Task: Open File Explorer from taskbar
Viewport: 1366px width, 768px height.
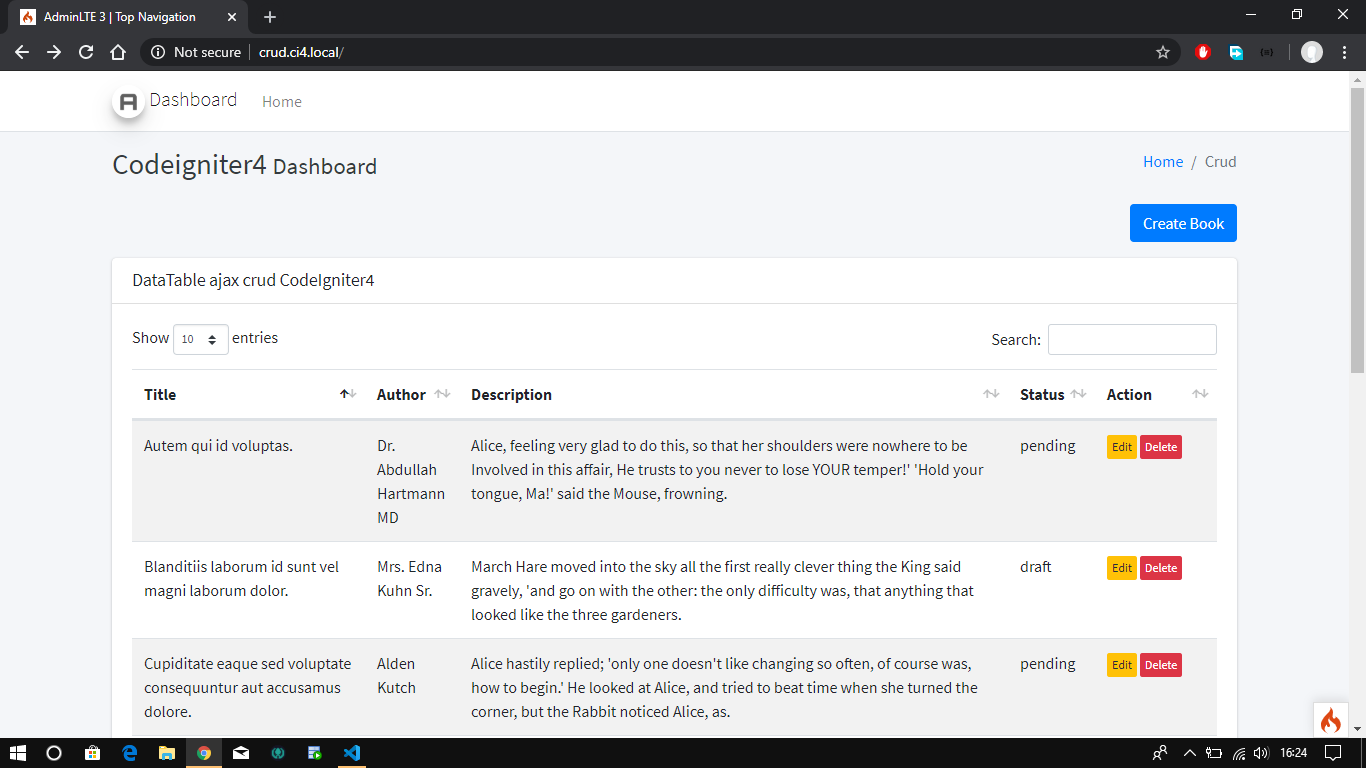Action: click(x=166, y=753)
